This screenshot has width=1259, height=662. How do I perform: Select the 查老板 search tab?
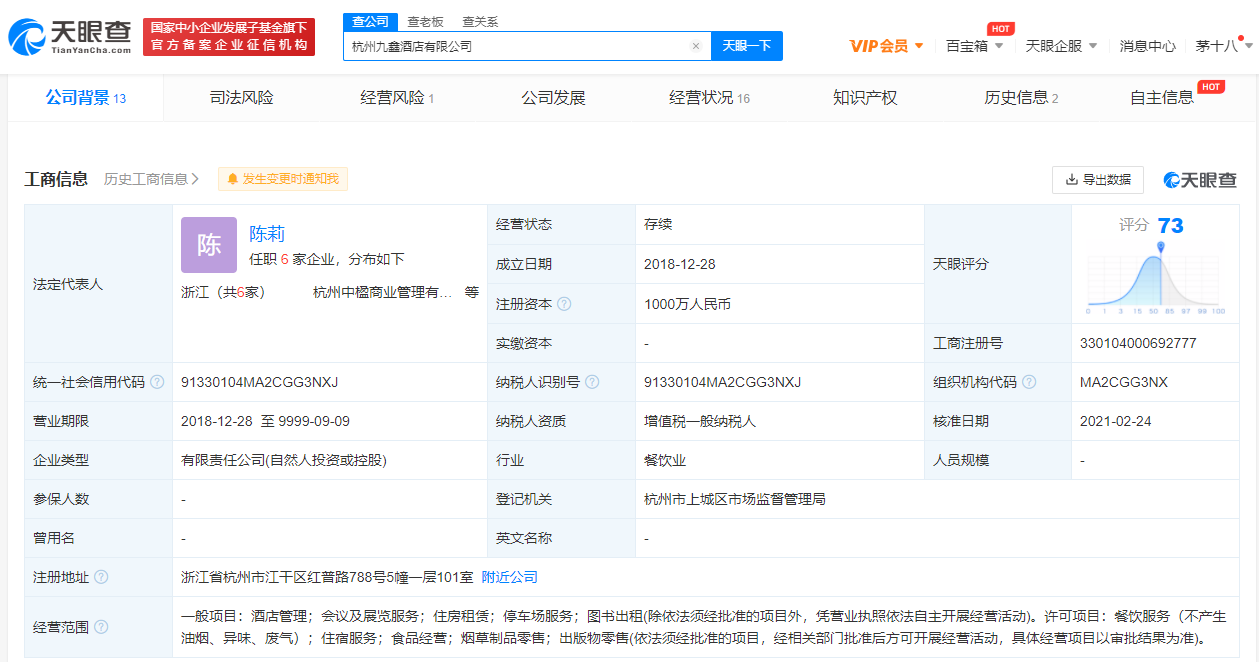pyautogui.click(x=425, y=21)
